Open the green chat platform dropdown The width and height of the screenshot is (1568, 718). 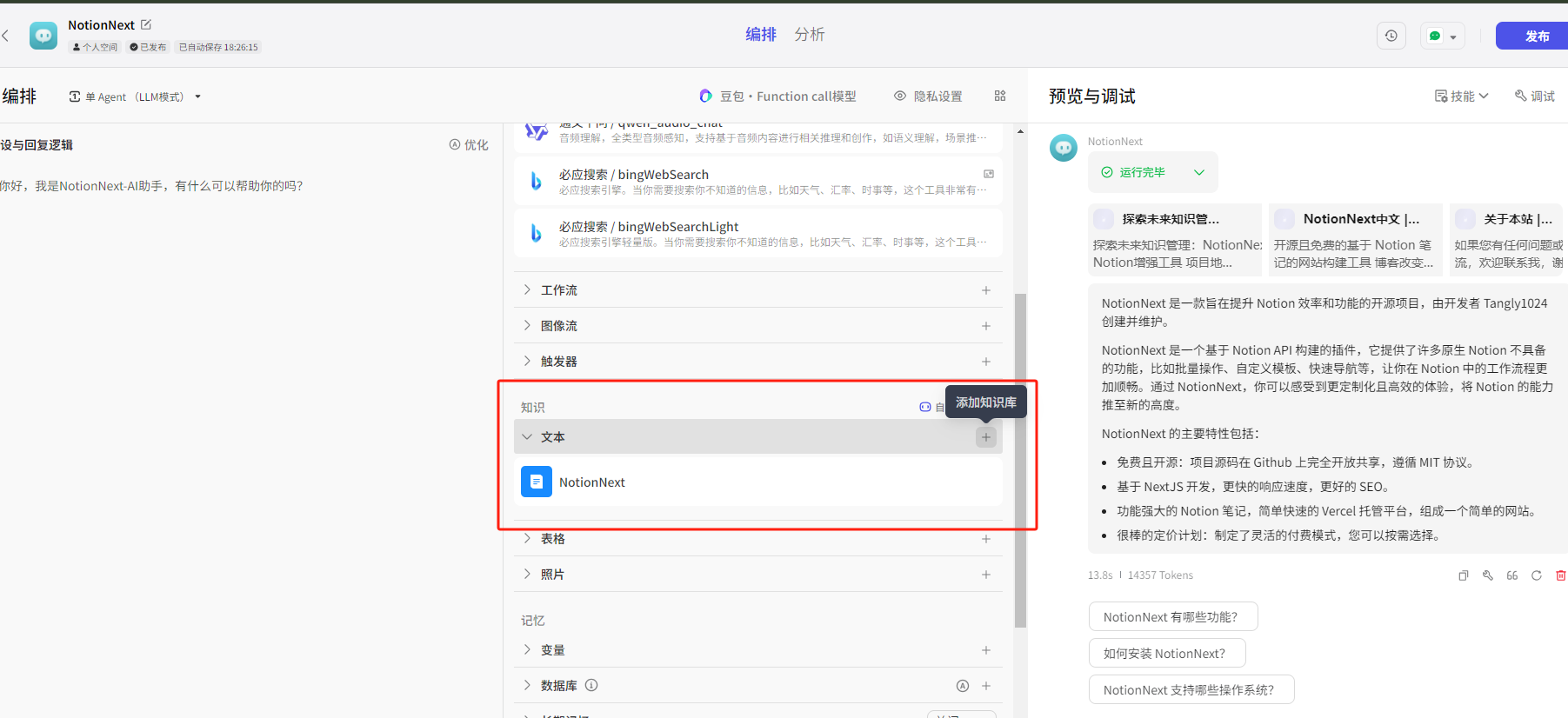pos(1443,36)
